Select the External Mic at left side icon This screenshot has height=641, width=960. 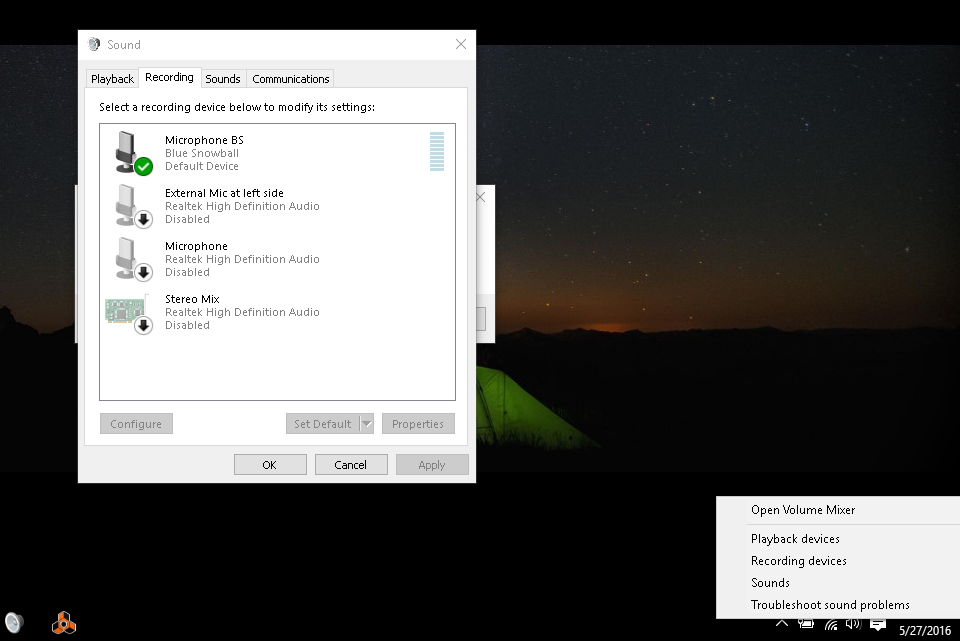(x=133, y=206)
